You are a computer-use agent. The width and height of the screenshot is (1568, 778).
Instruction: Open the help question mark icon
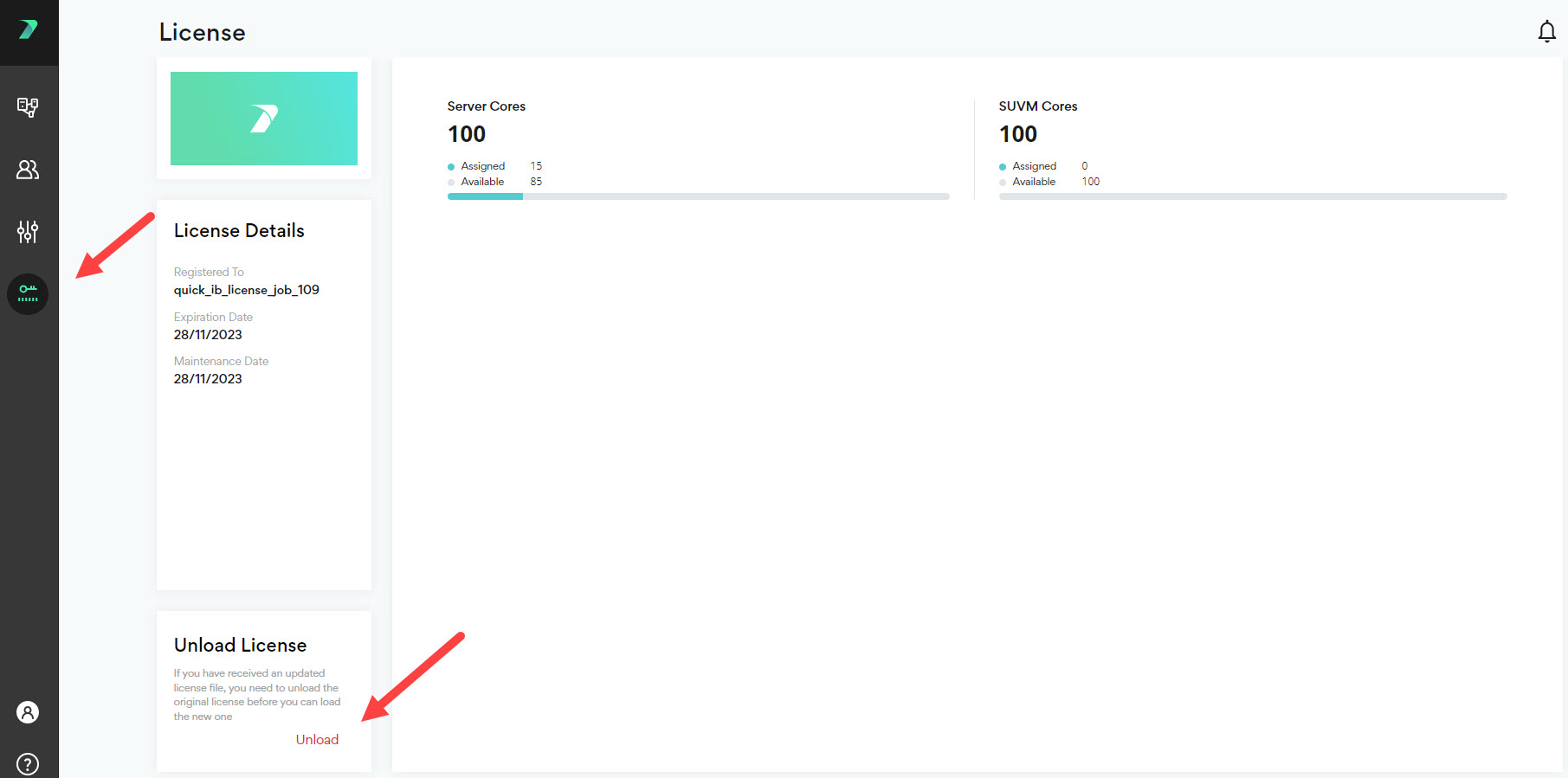[28, 764]
